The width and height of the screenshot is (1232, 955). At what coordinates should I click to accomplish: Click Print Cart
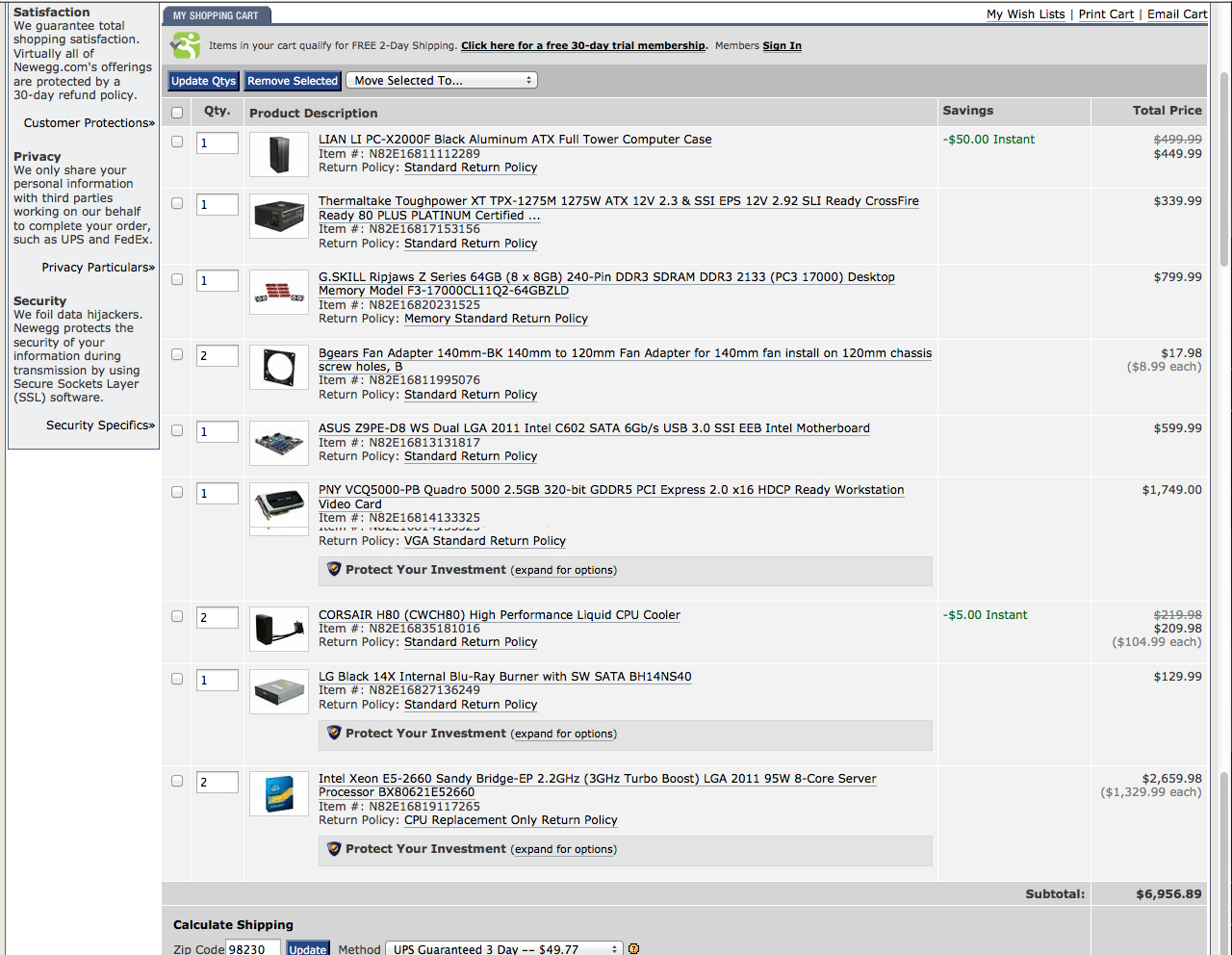[x=1106, y=14]
